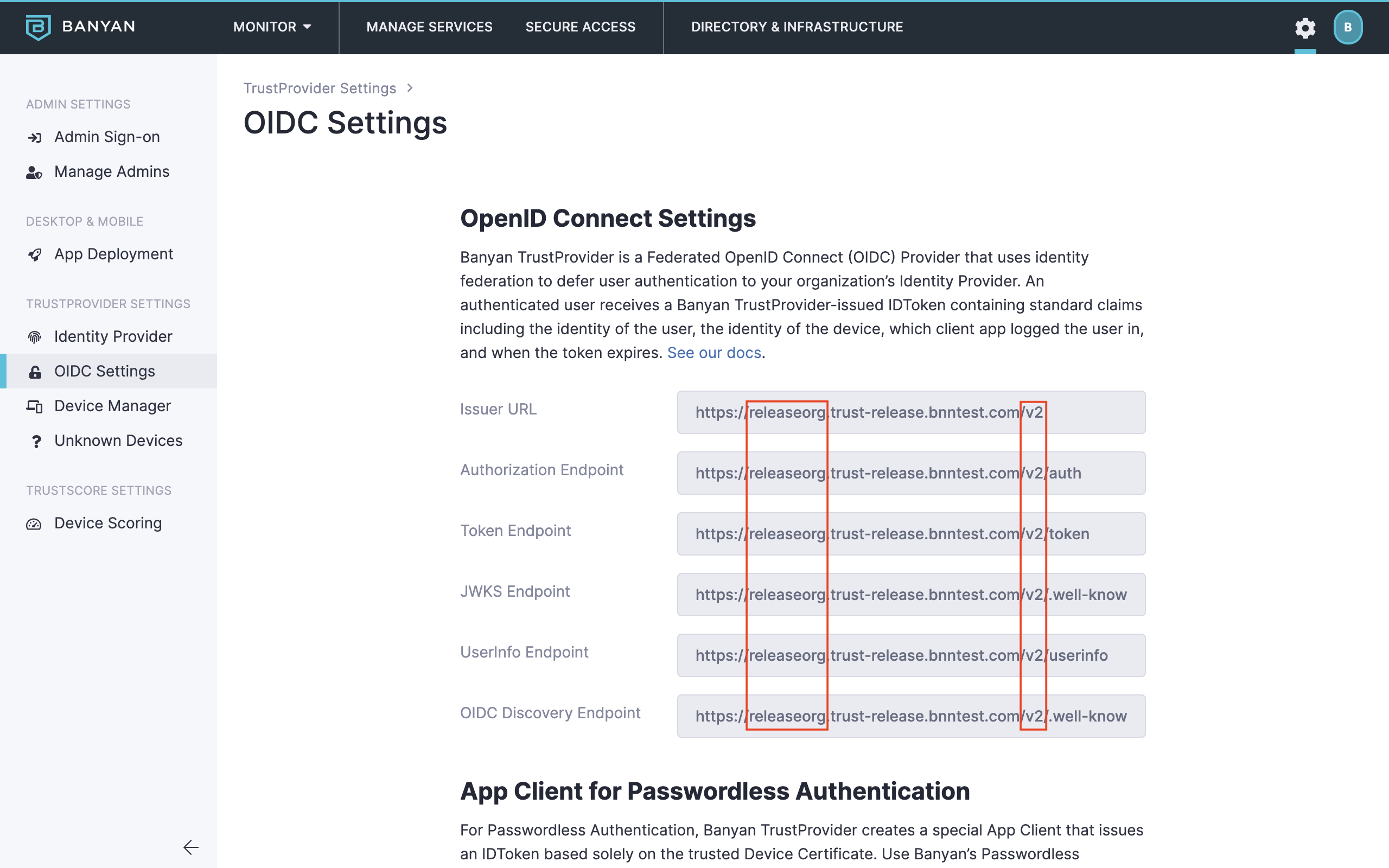Click the Manage Admins user icon
This screenshot has height=868, width=1389.
(34, 172)
